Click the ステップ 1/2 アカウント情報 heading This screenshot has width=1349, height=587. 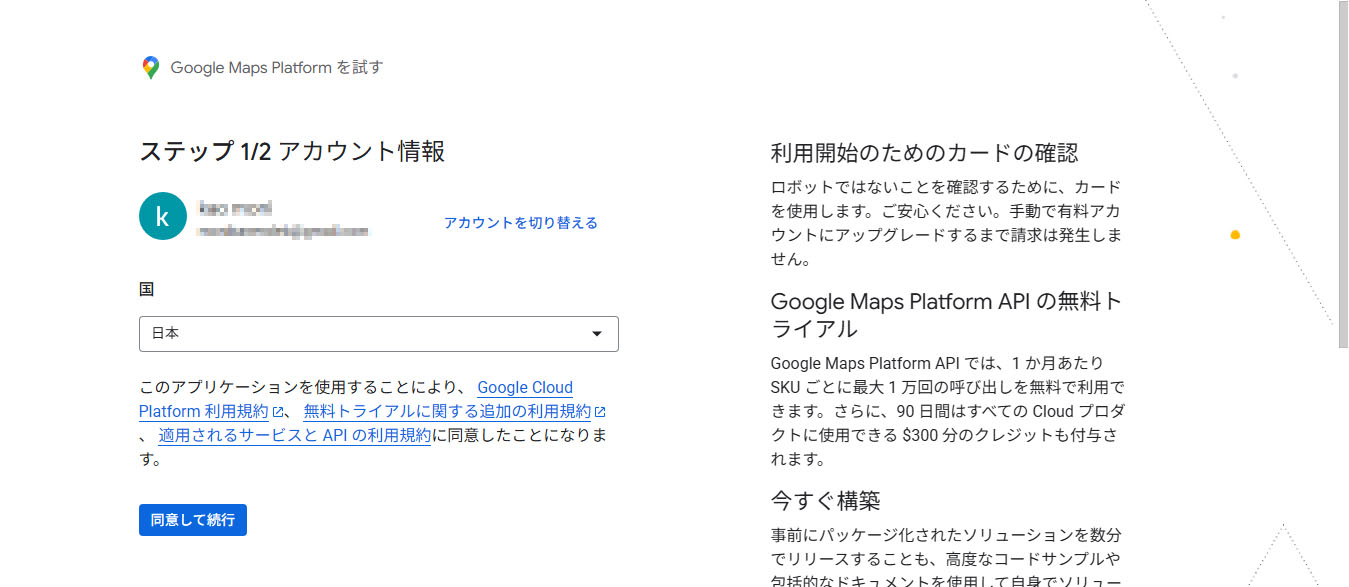pos(292,152)
